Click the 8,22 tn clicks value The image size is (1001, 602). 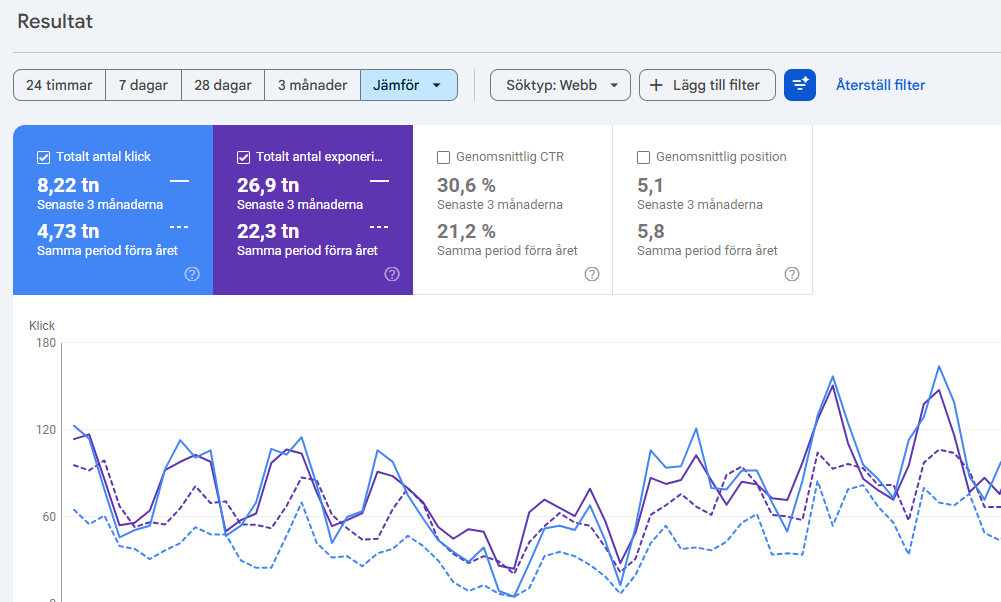tap(68, 185)
